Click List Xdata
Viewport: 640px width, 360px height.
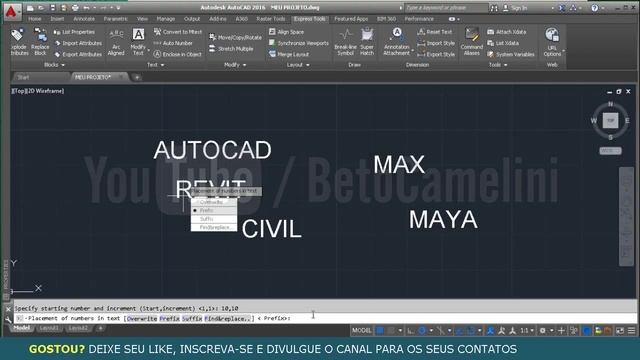(x=503, y=43)
